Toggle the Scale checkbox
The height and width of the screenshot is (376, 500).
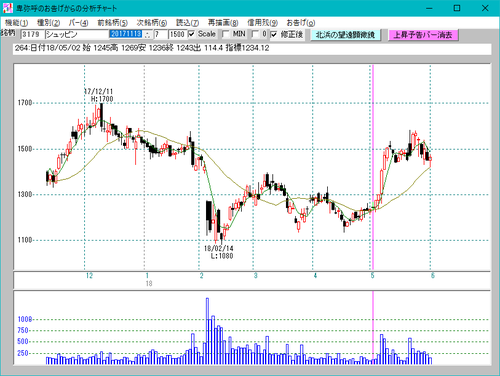point(191,34)
